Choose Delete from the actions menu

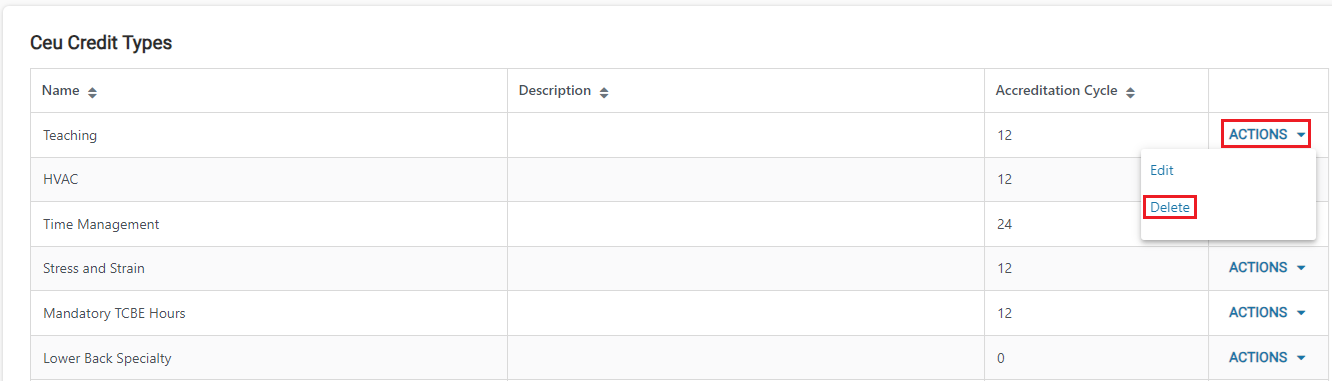coord(1170,207)
